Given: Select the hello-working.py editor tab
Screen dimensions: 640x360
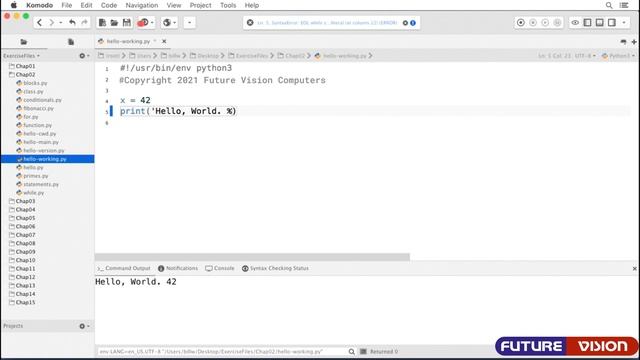Looking at the screenshot, I should click(x=128, y=41).
